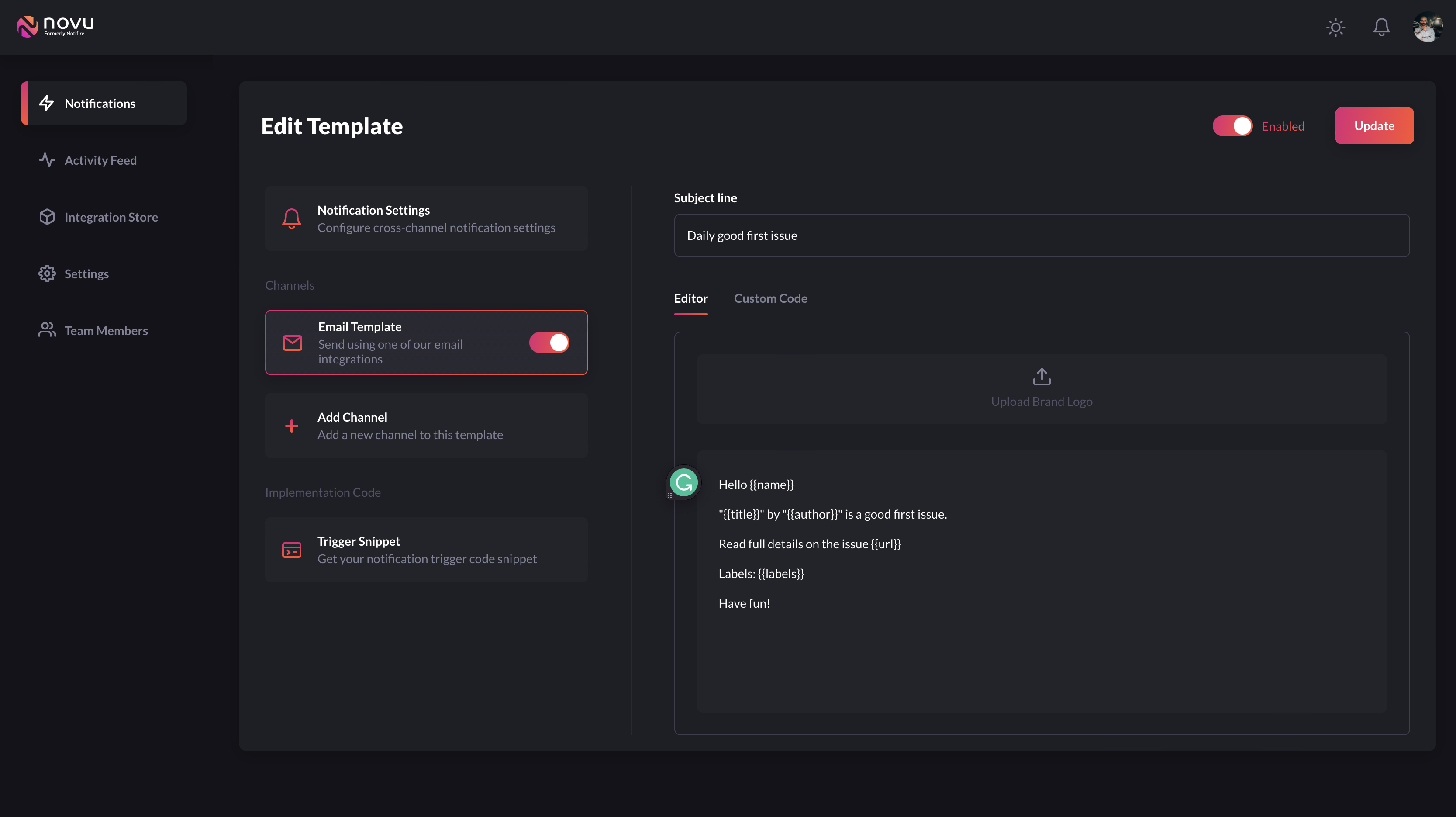Open the Activity Feed section
This screenshot has height=817, width=1456.
click(x=100, y=160)
